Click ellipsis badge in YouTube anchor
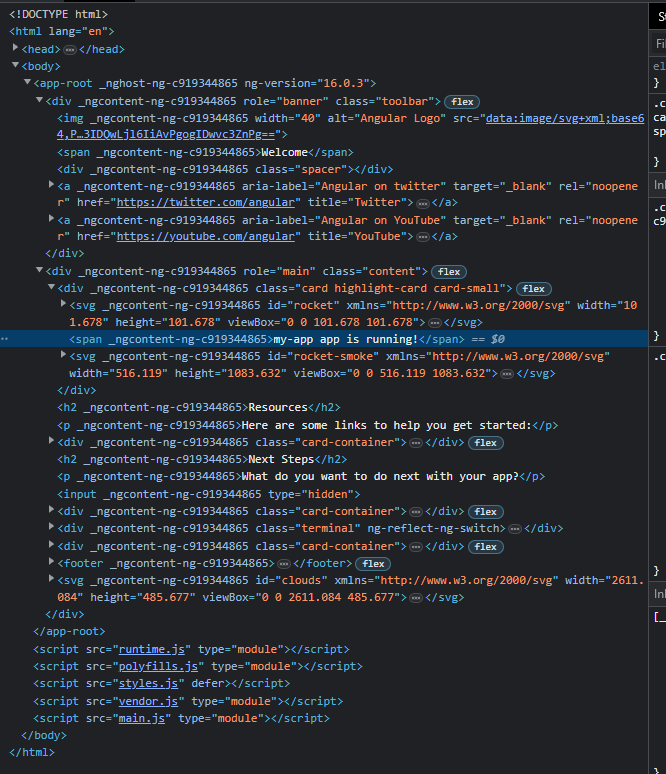The image size is (666, 774). 423,237
